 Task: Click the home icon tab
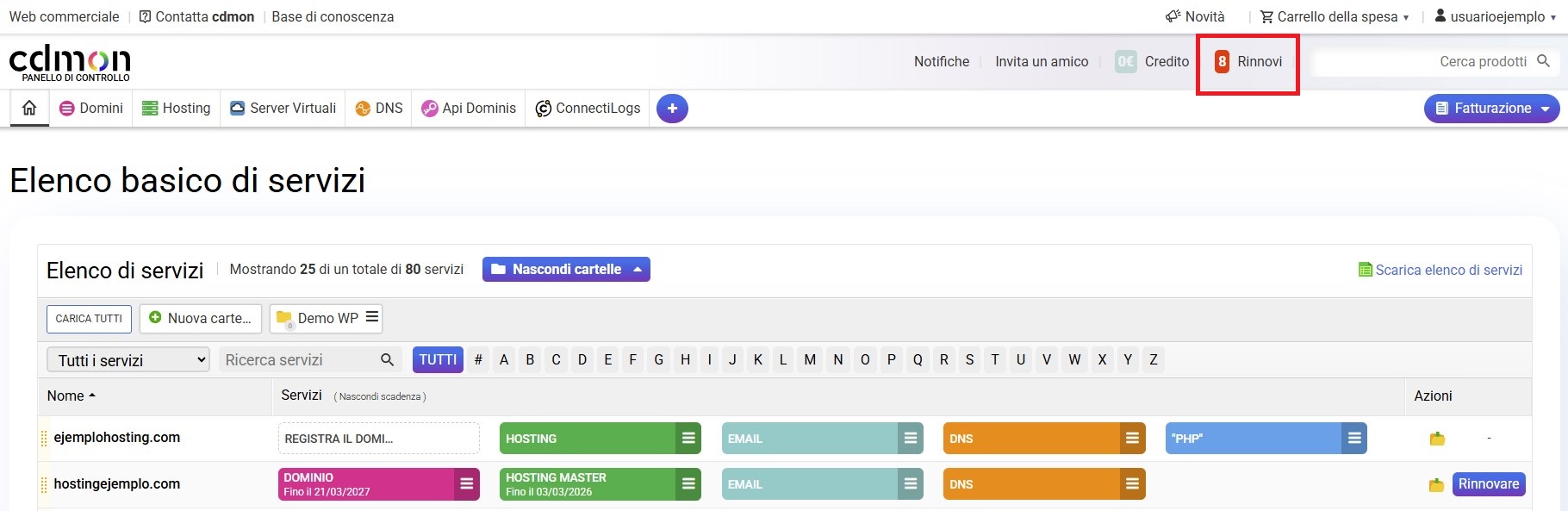point(29,108)
